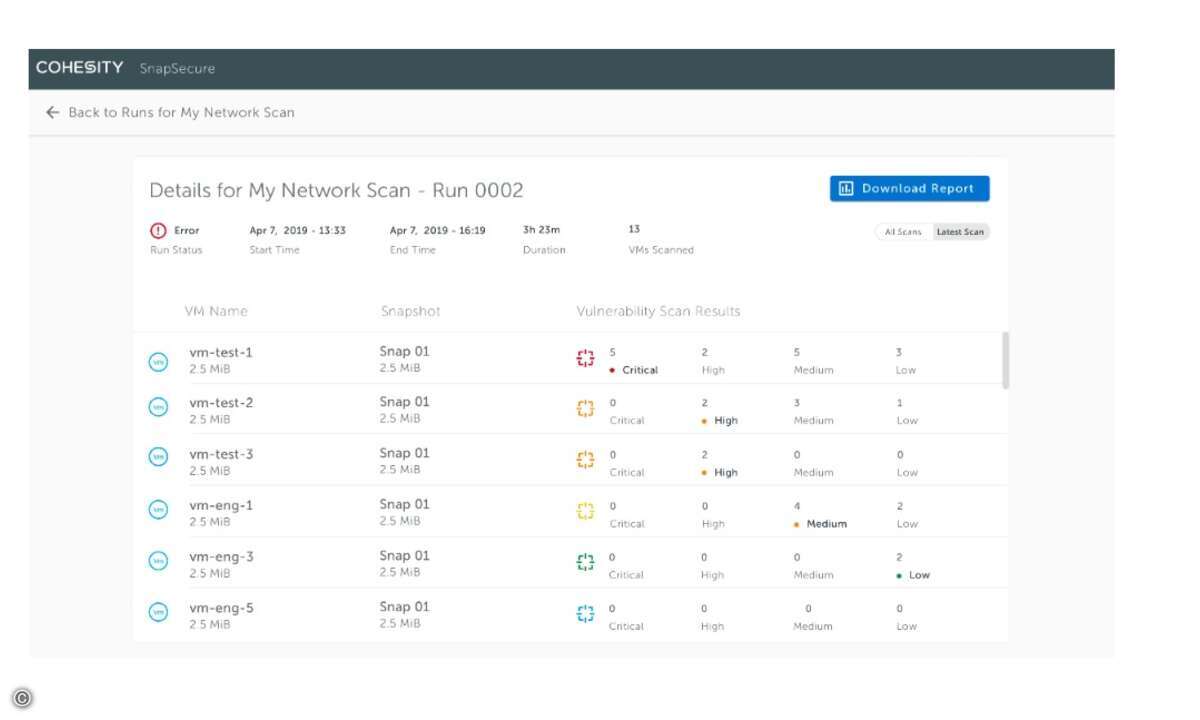Click the report chart icon in Download Report
The image size is (1200, 720).
click(846, 188)
